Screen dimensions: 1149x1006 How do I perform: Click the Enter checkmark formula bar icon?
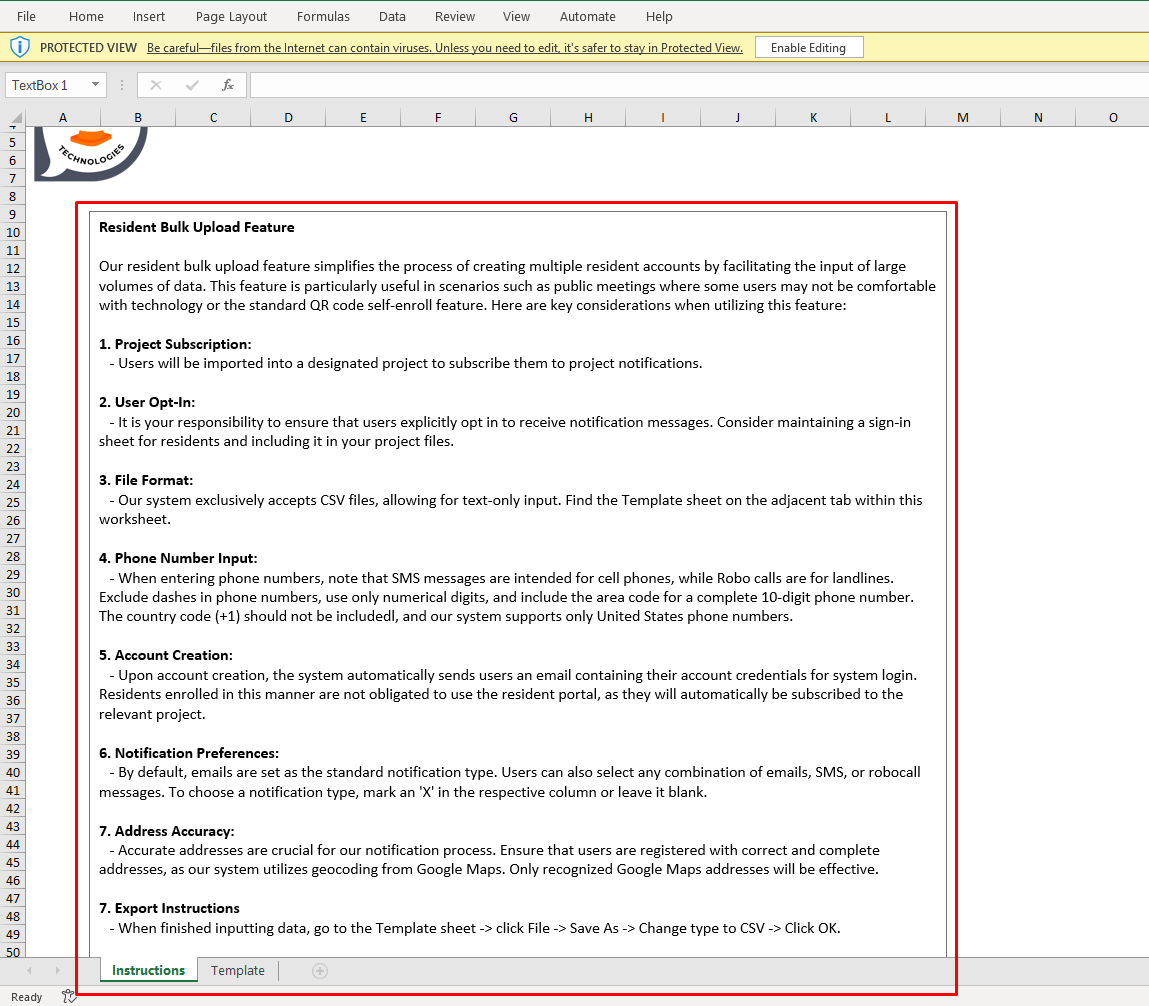[192, 85]
